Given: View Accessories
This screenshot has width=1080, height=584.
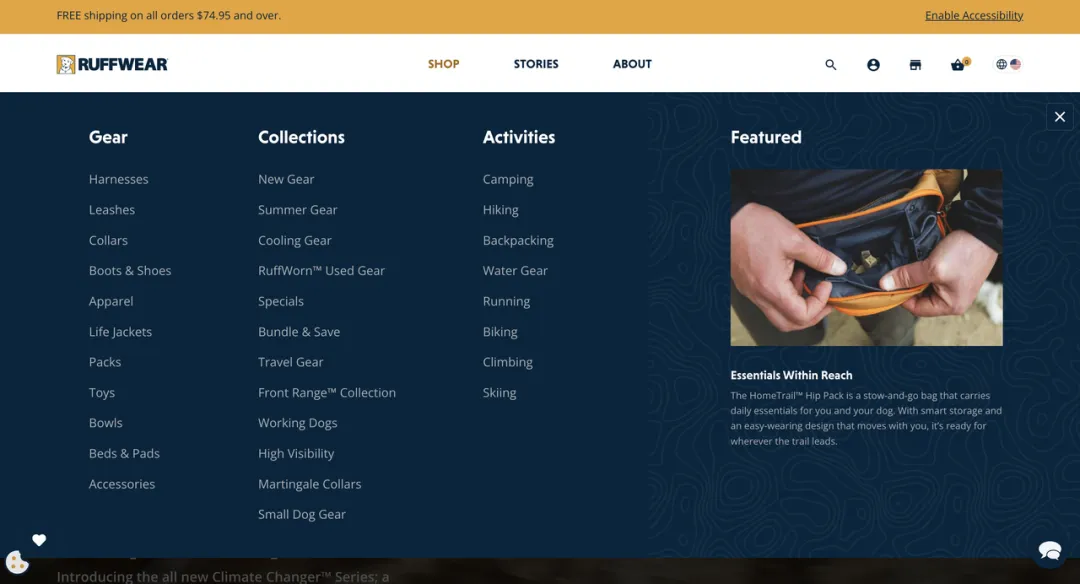Looking at the screenshot, I should 122,484.
